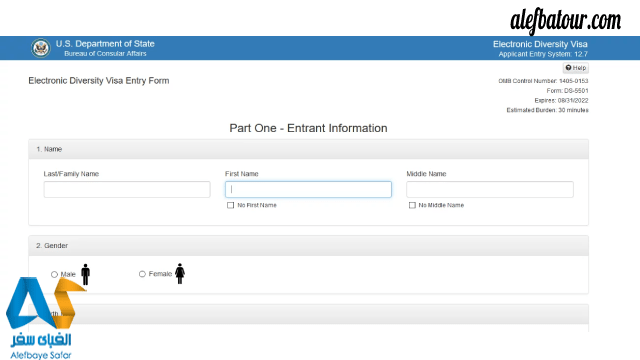The width and height of the screenshot is (640, 360).
Task: Click the OMB Control Number text
Action: click(543, 81)
